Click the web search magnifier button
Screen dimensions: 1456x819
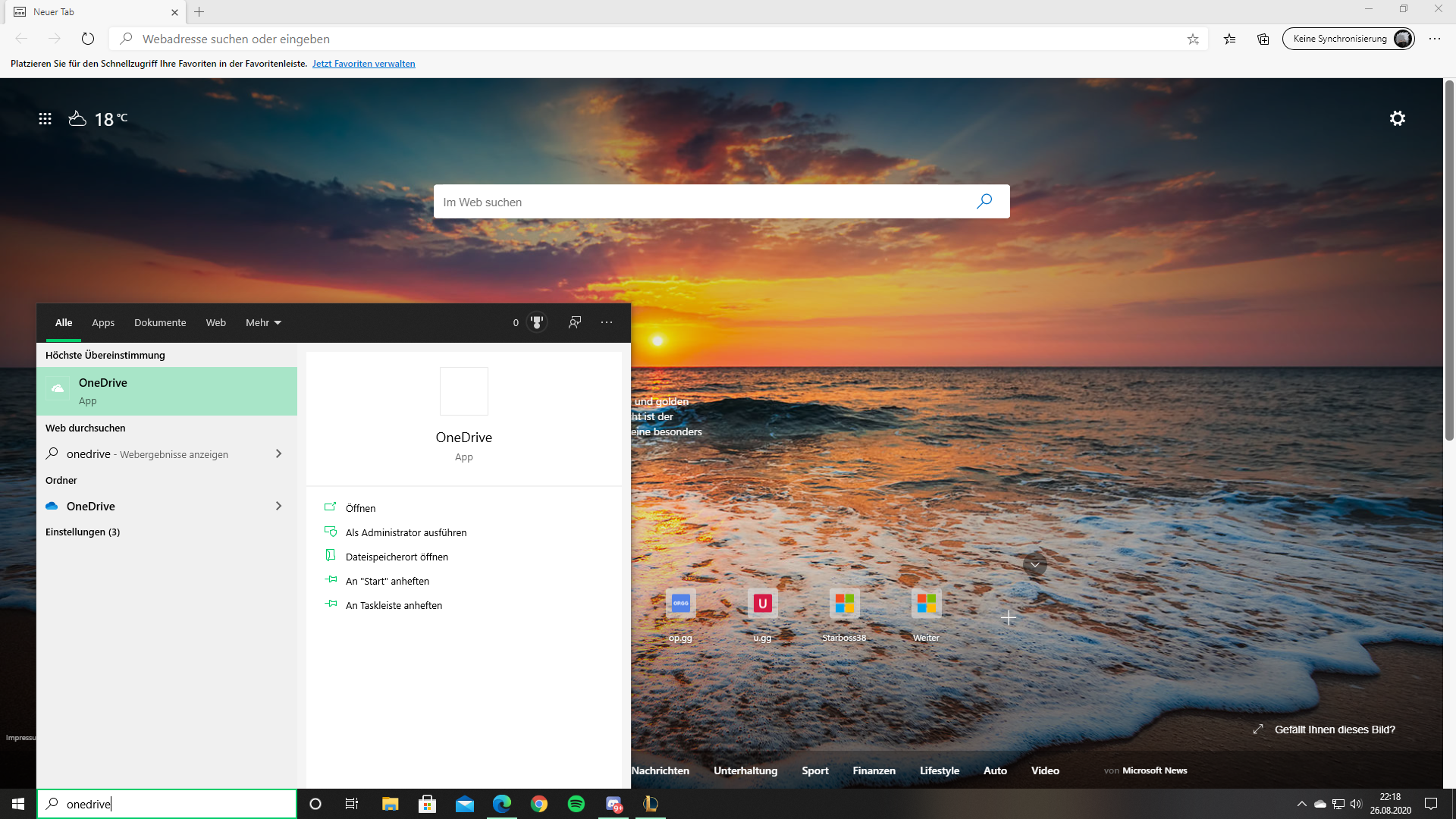(984, 202)
